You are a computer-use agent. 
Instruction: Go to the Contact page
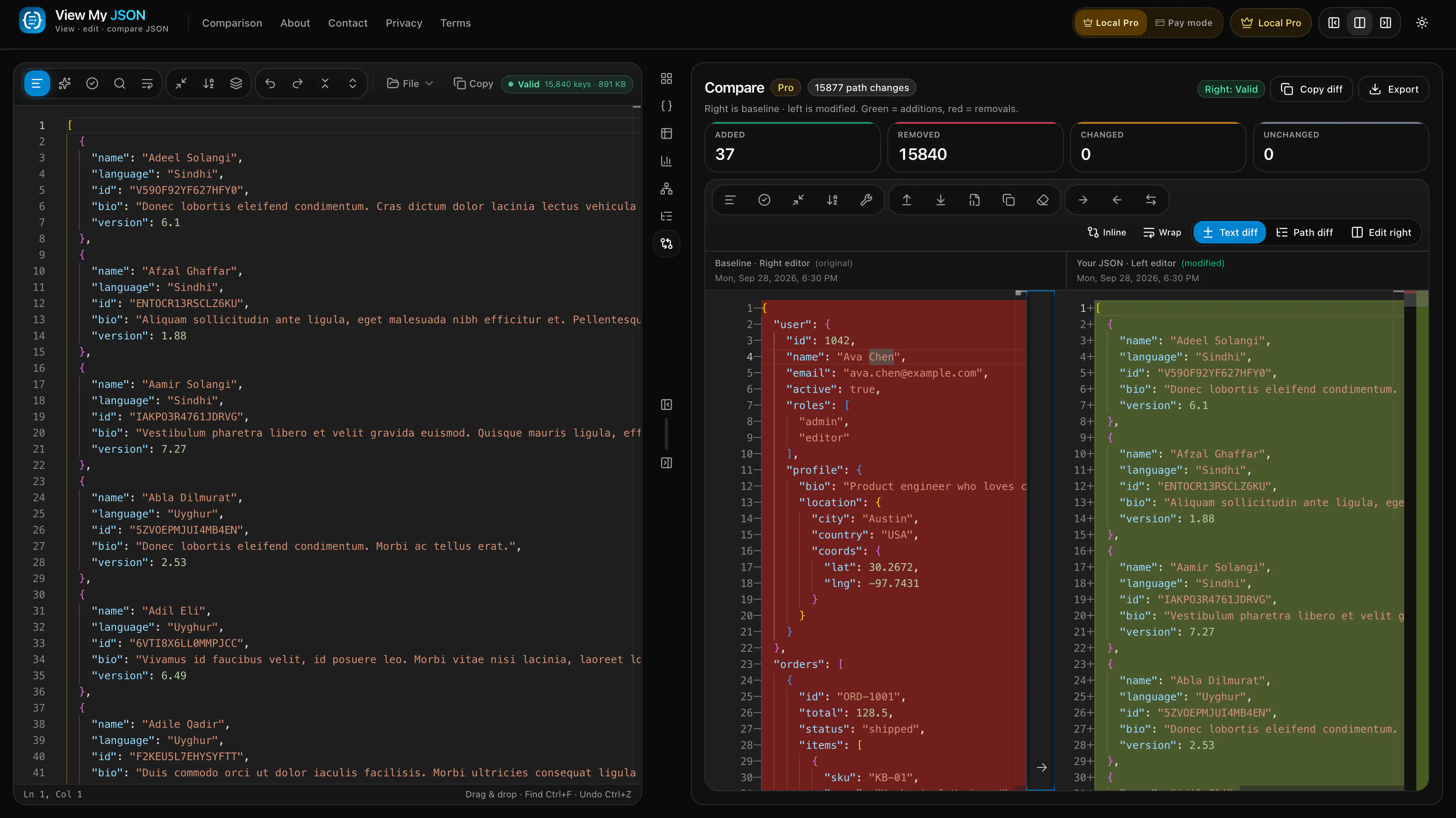tap(347, 23)
